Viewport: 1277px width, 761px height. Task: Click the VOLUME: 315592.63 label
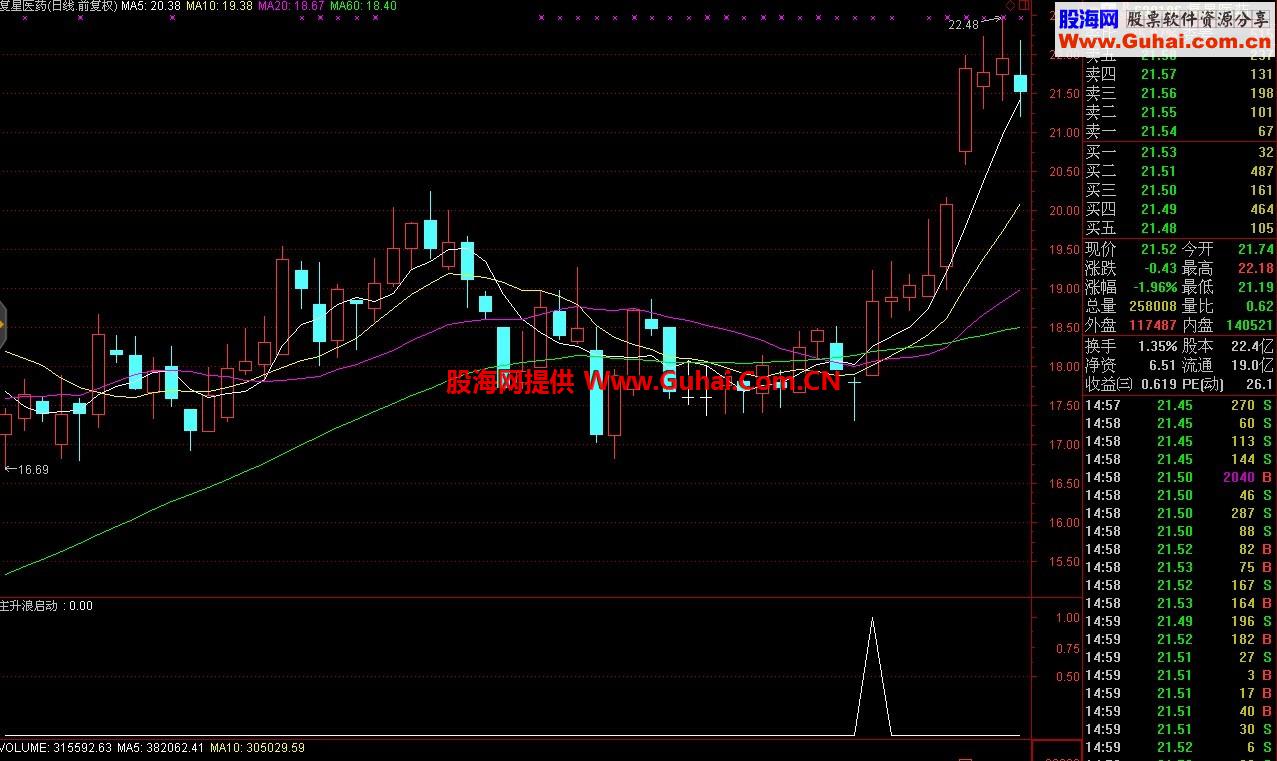tap(56, 748)
